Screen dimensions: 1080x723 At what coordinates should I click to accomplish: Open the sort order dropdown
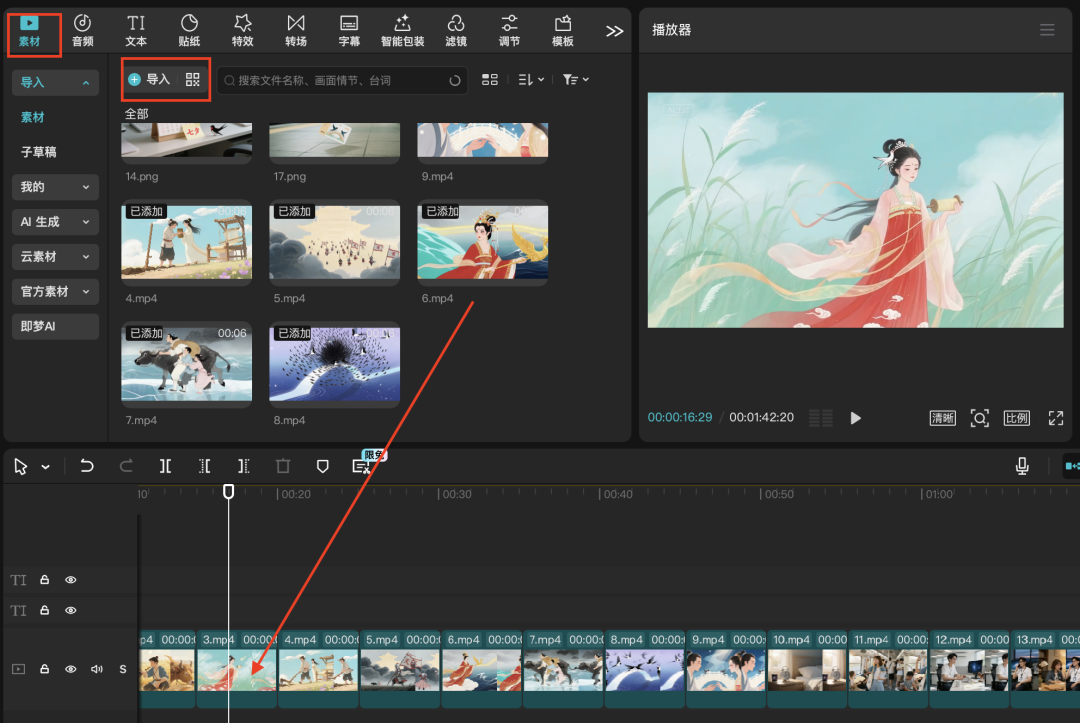(531, 79)
